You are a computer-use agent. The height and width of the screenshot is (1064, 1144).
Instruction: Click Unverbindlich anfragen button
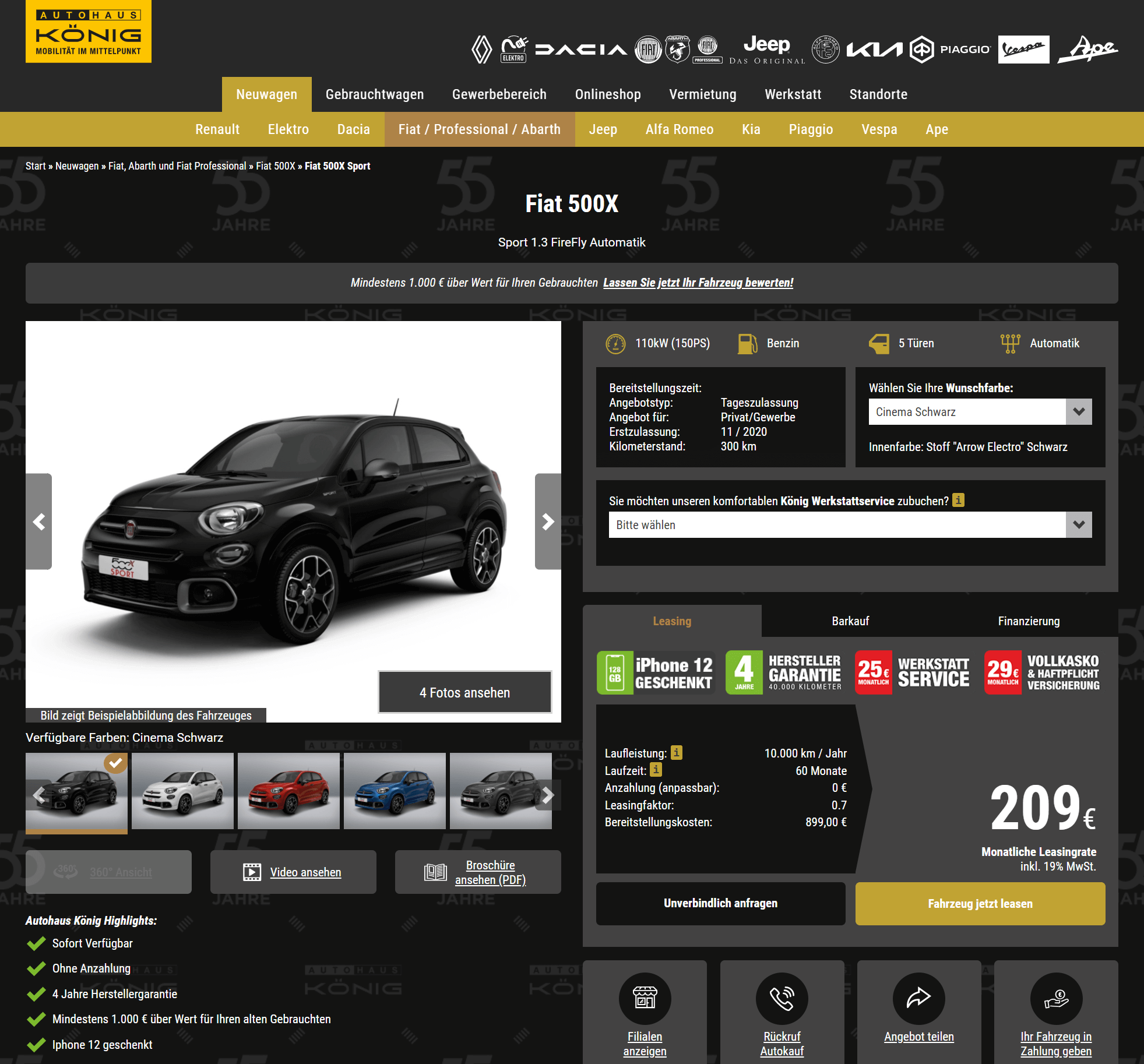pos(720,903)
